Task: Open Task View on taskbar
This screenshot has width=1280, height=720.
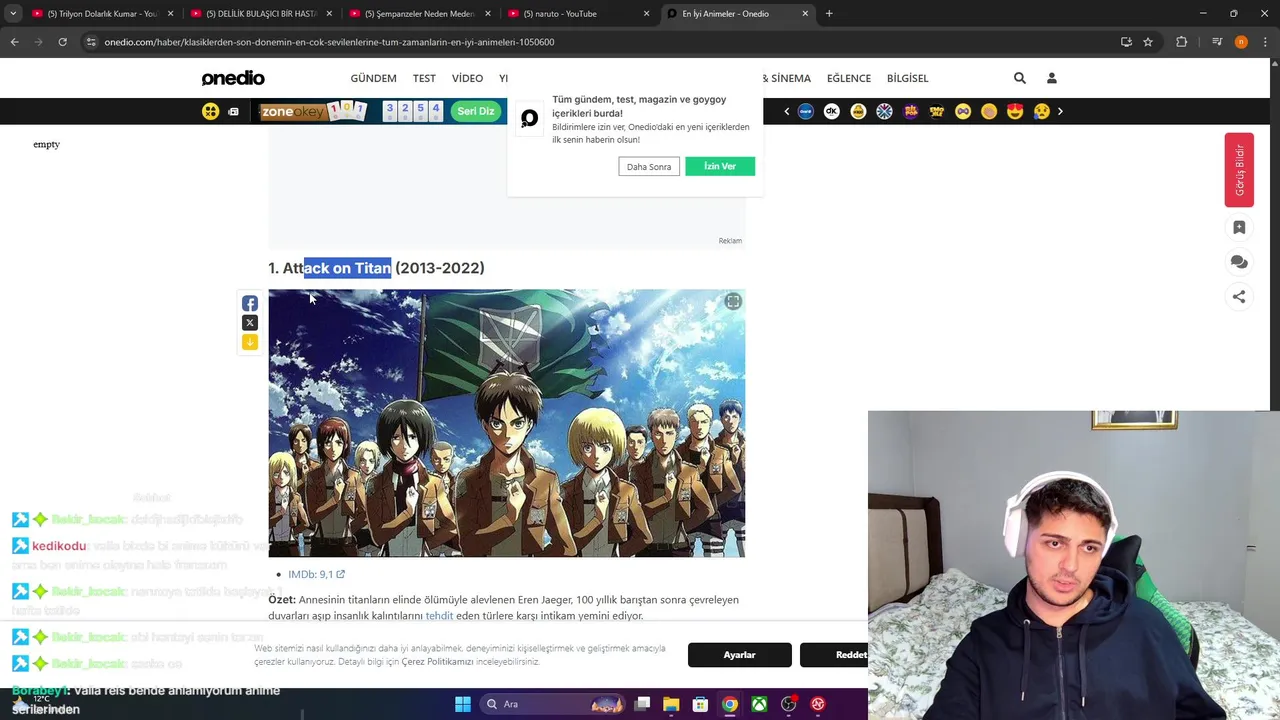Action: [642, 704]
